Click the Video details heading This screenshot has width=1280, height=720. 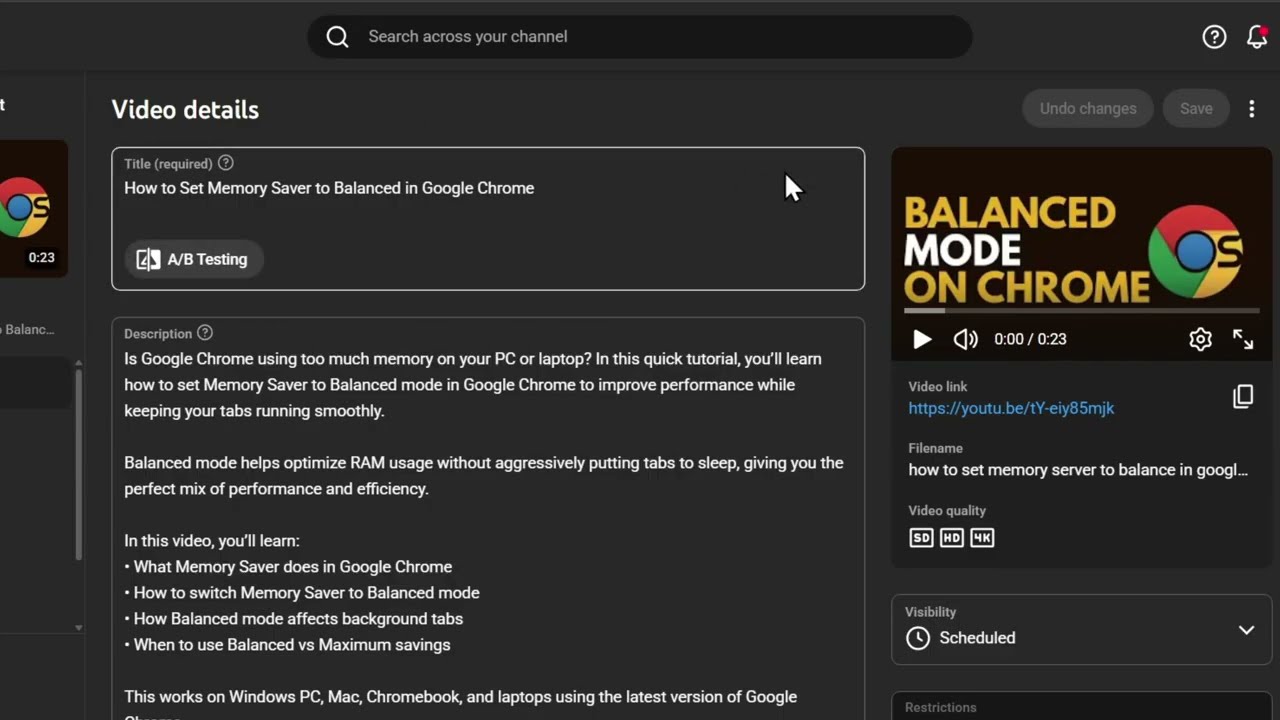click(x=185, y=110)
